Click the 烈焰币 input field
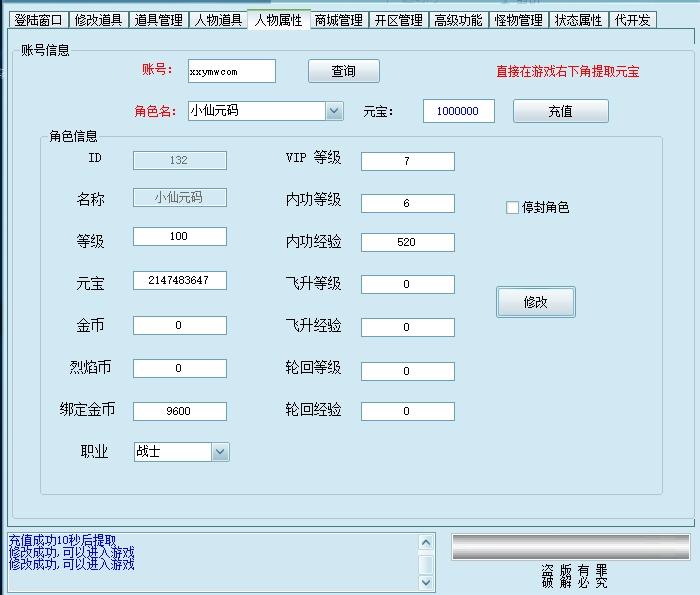Image resolution: width=700 pixels, height=595 pixels. (180, 369)
